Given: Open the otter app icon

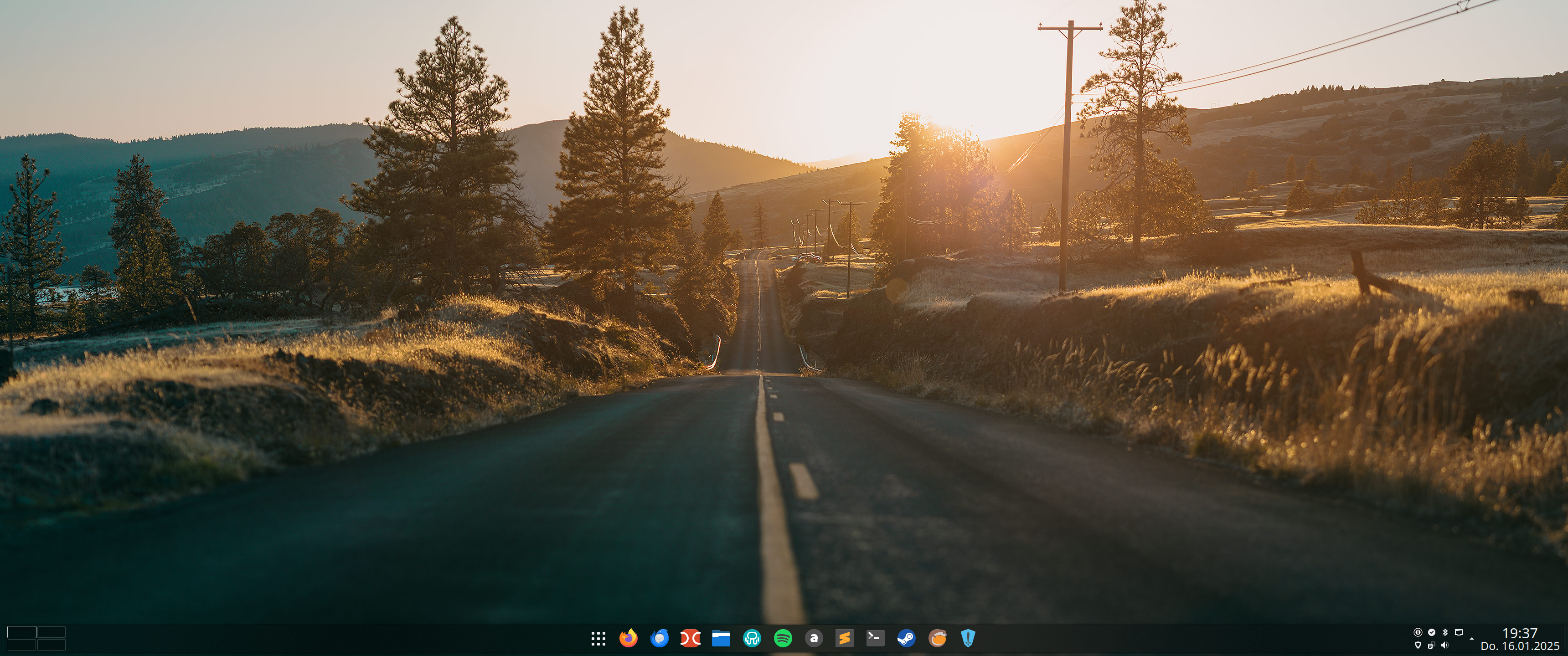Looking at the screenshot, I should pyautogui.click(x=938, y=638).
